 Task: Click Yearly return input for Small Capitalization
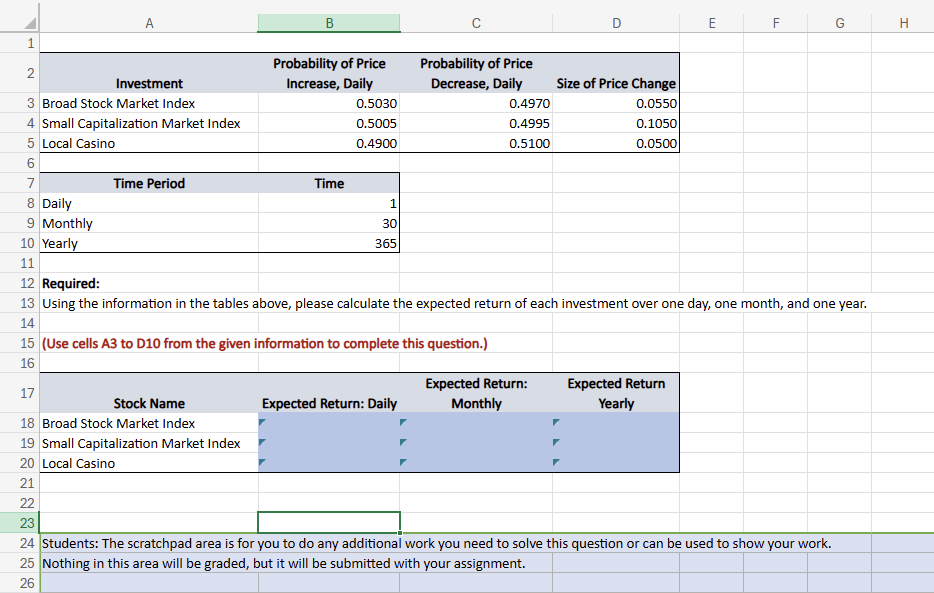click(x=616, y=443)
